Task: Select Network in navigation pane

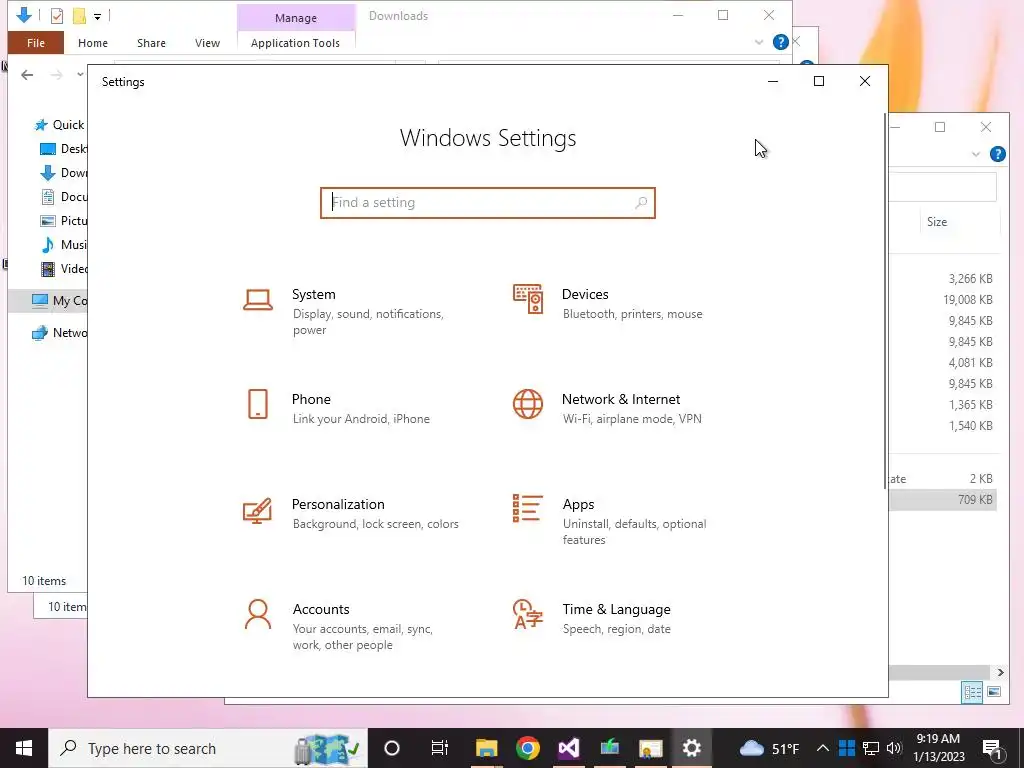Action: [59, 332]
